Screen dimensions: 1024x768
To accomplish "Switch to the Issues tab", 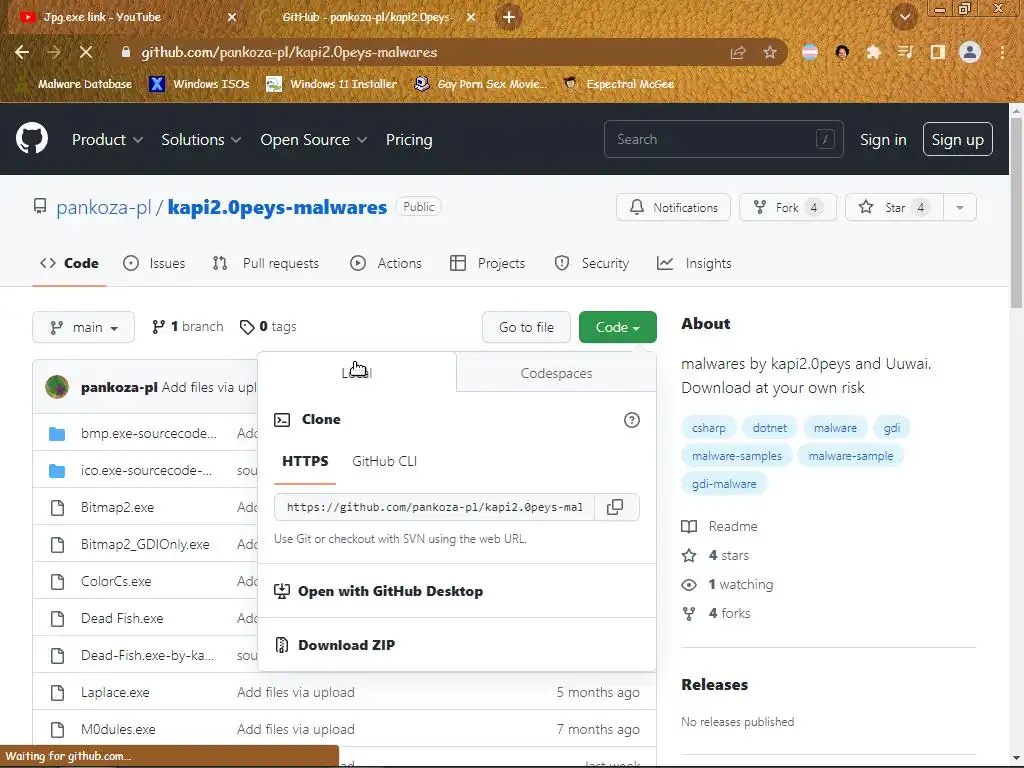I will (154, 263).
